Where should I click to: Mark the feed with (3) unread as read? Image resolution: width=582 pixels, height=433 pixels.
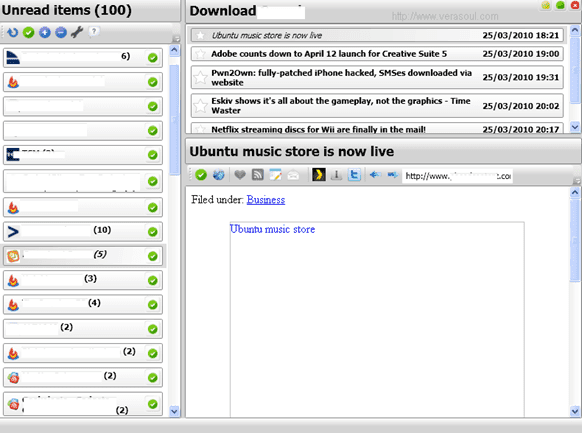click(153, 281)
